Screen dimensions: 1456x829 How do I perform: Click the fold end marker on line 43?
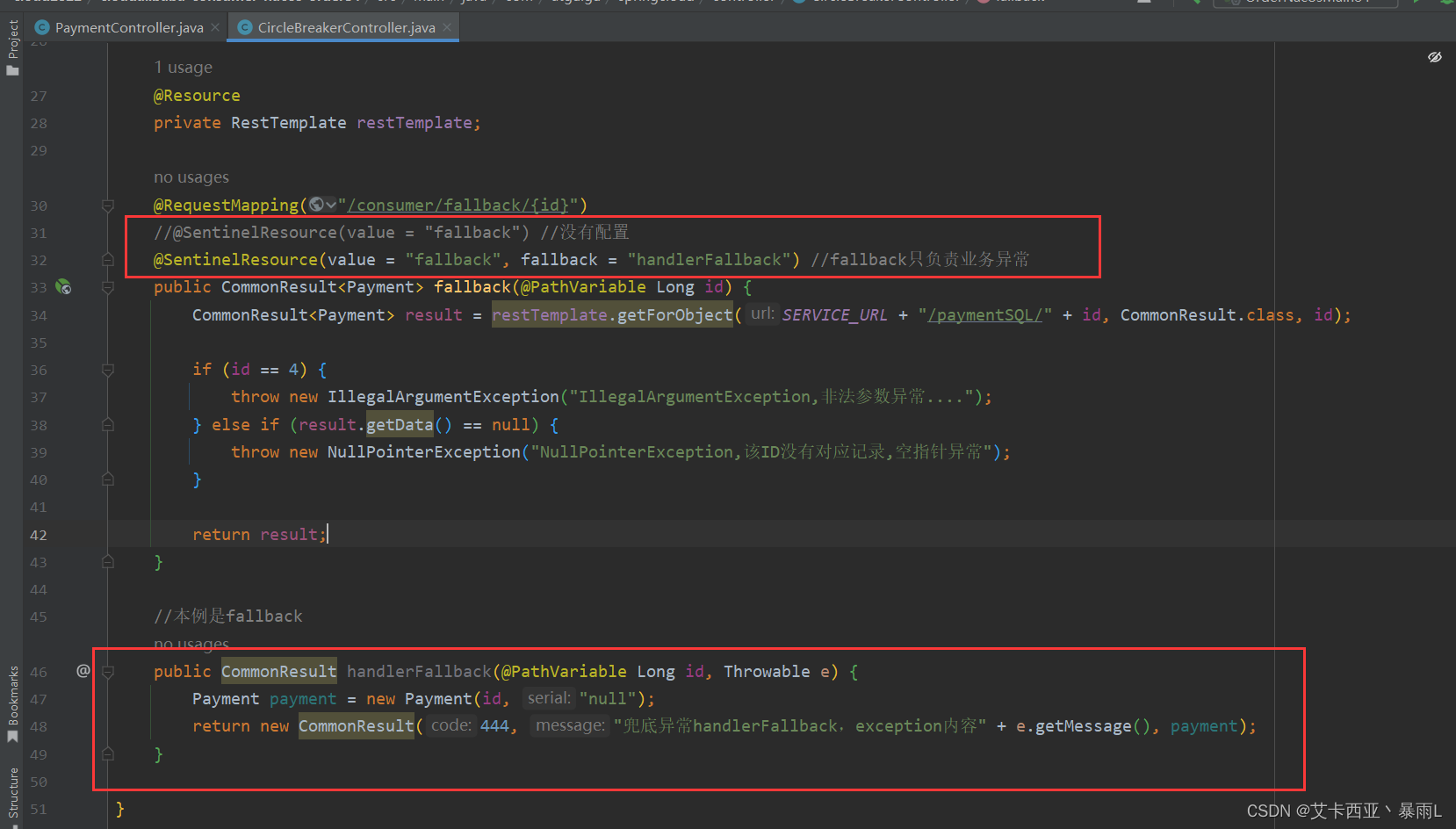click(108, 562)
